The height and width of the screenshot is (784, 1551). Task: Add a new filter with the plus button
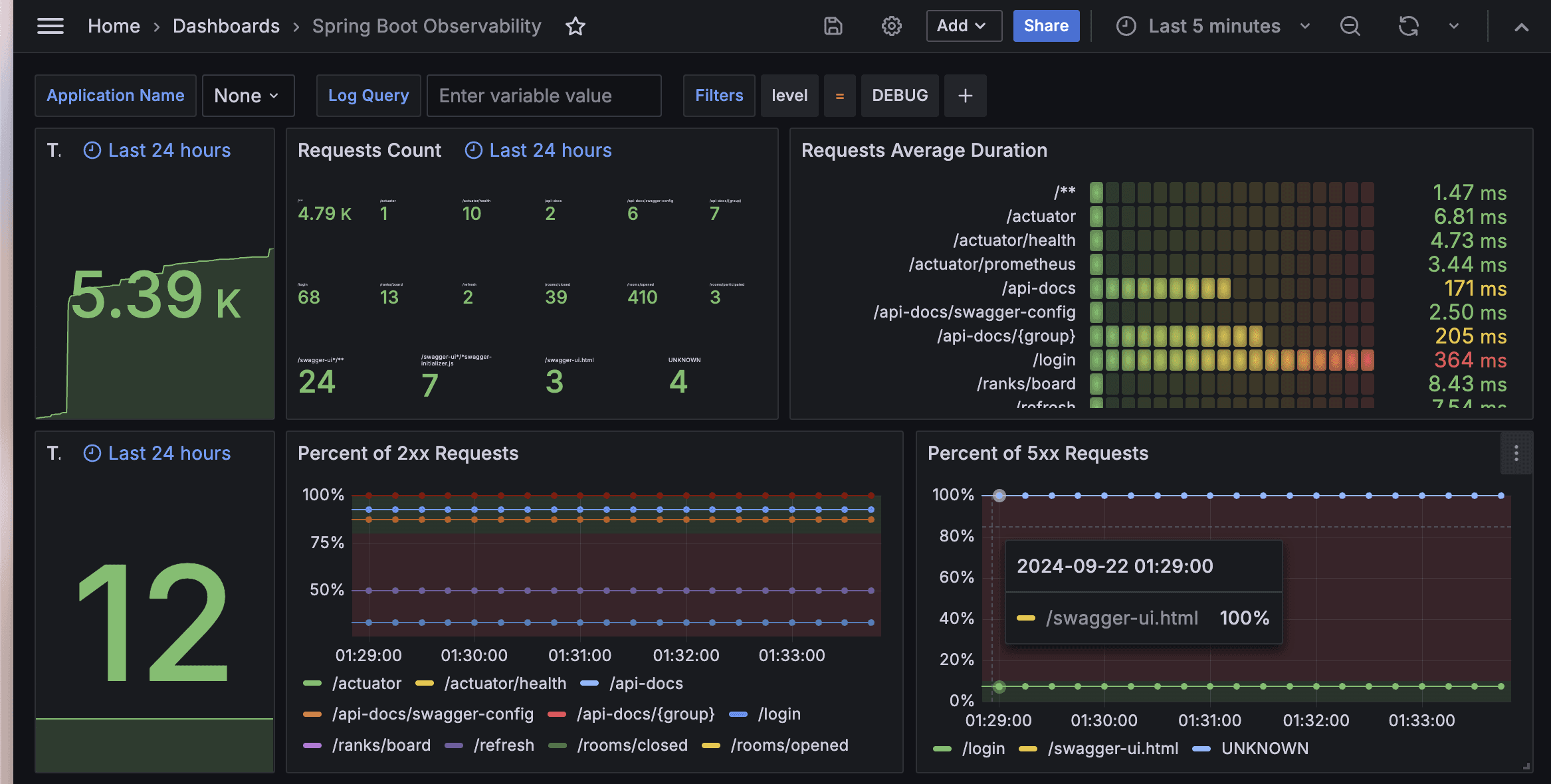965,96
